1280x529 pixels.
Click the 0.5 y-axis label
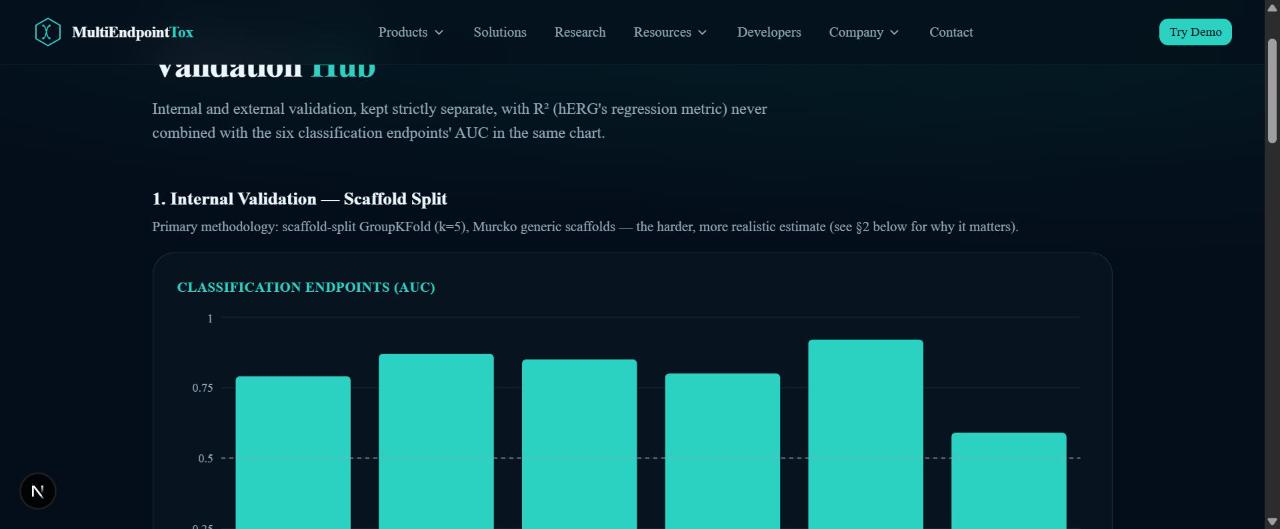(x=206, y=458)
